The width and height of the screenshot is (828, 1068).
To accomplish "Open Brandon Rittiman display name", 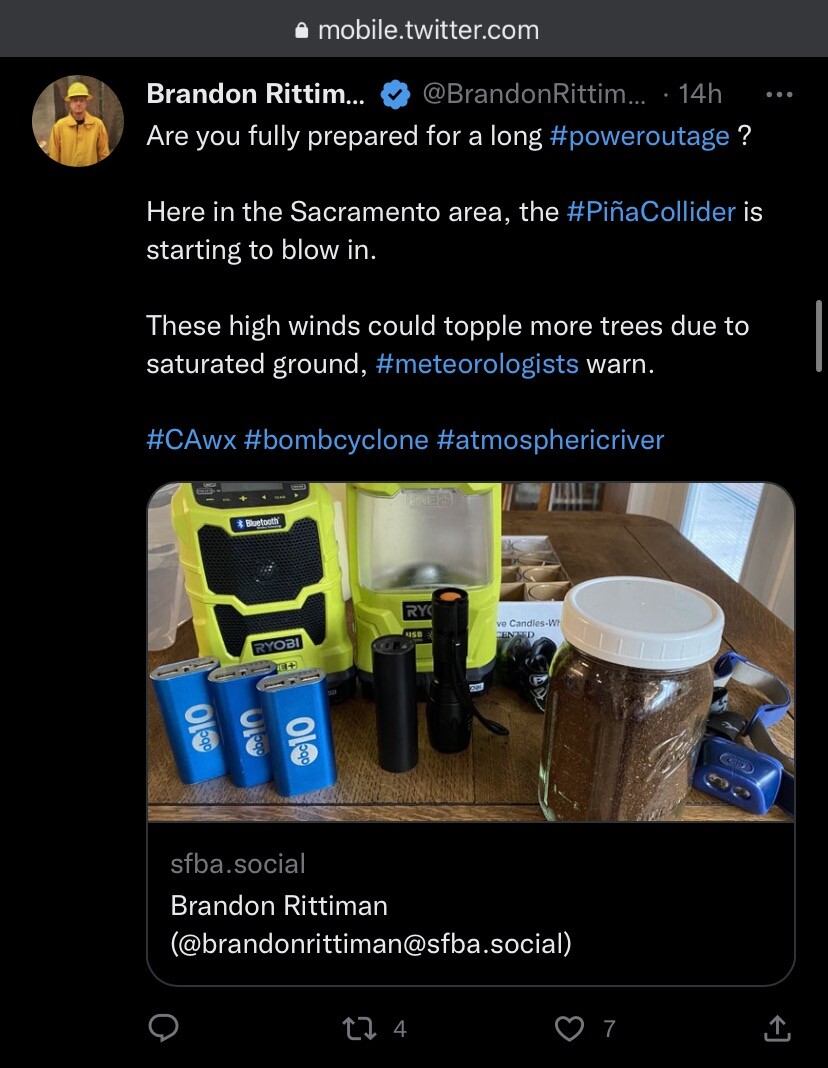I will [x=256, y=94].
